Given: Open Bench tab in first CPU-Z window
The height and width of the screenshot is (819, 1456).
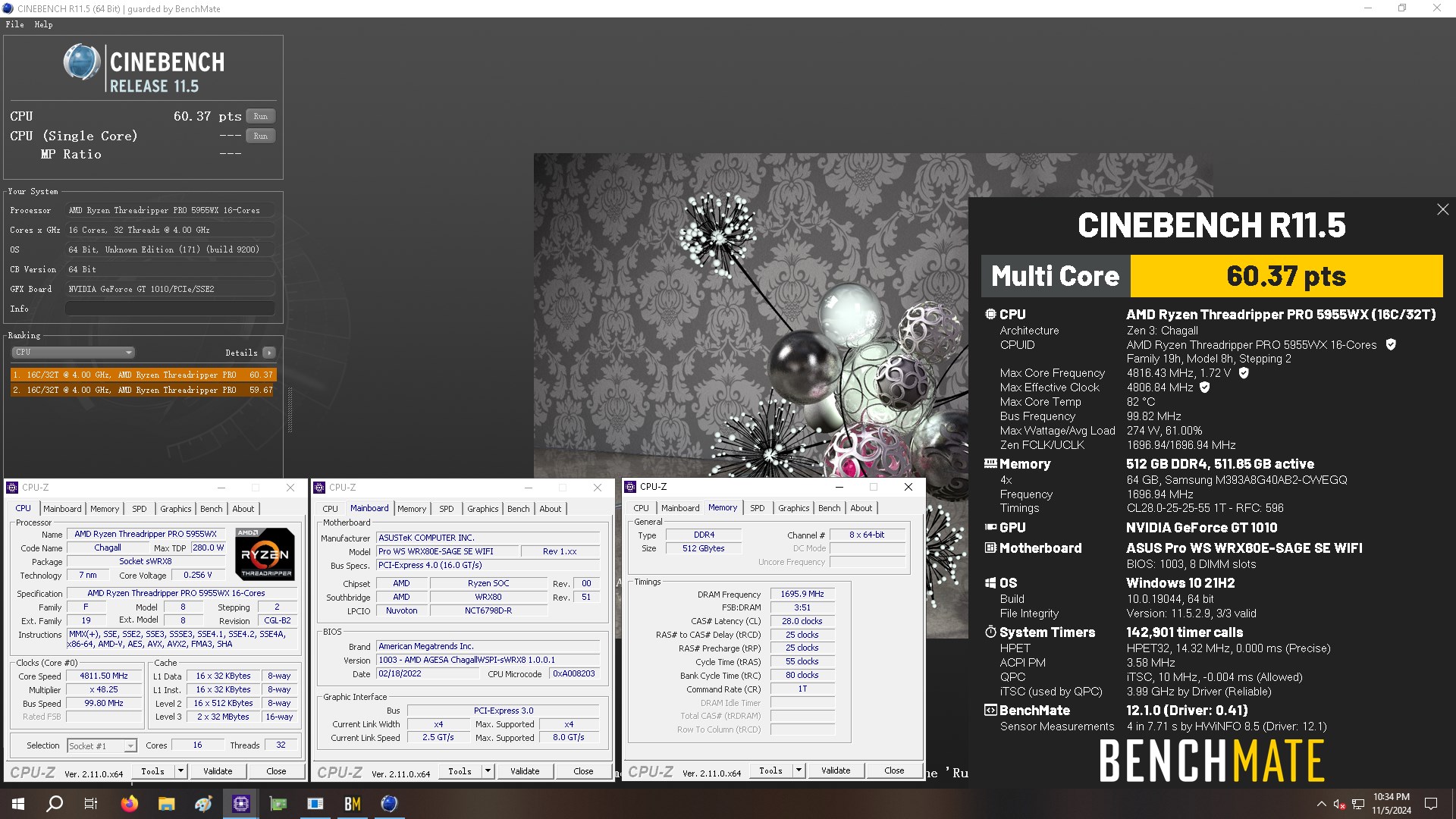Looking at the screenshot, I should (x=212, y=509).
